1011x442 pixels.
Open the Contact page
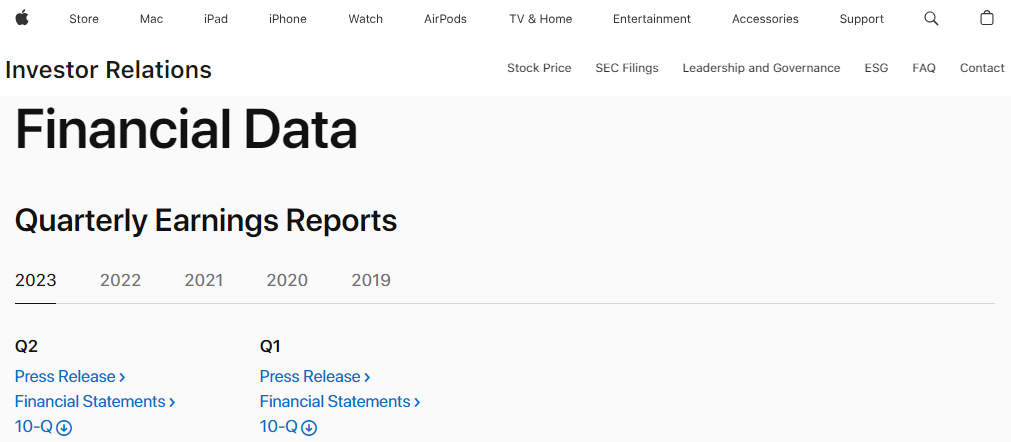click(x=982, y=68)
